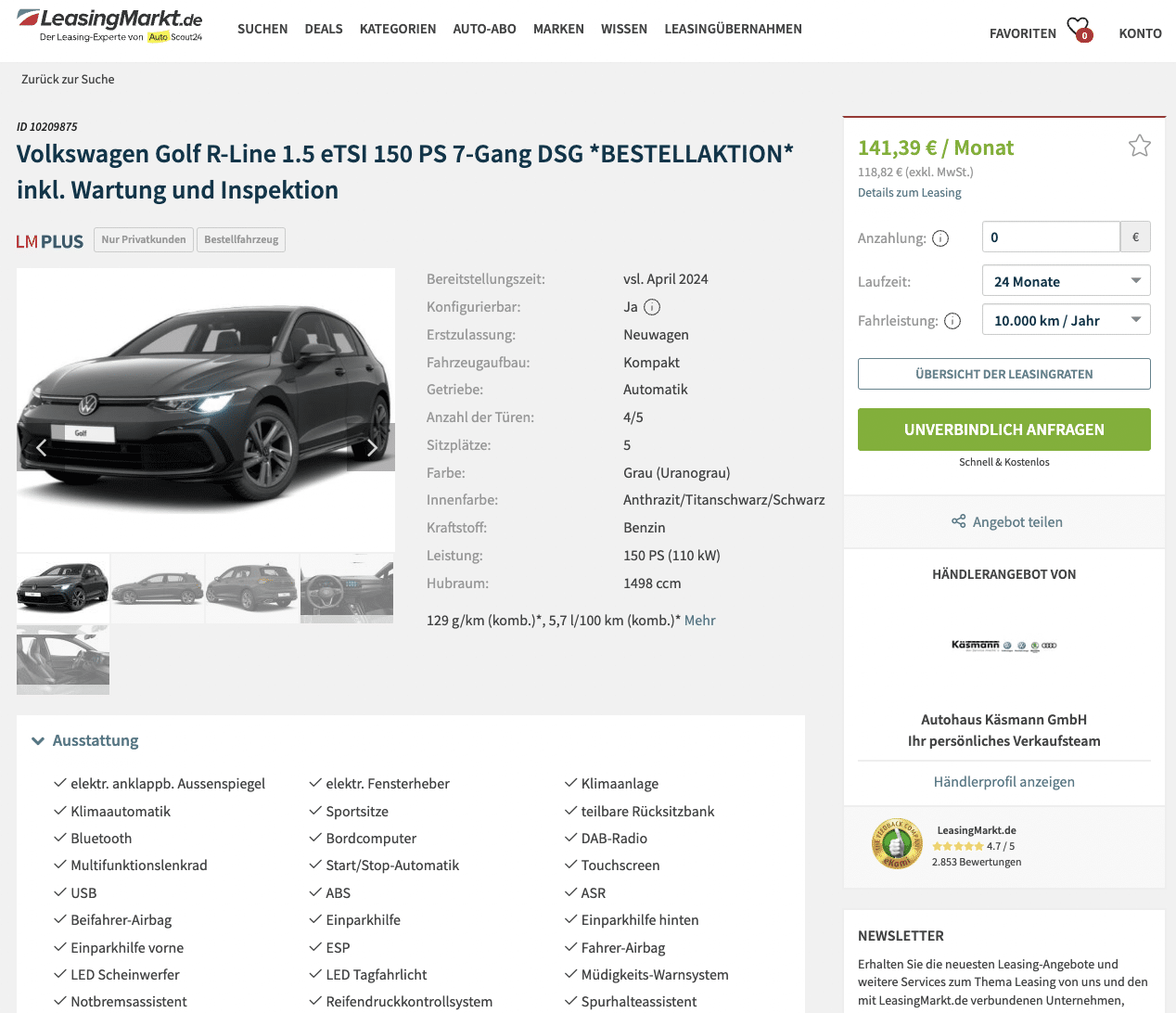Click the LM PLUS badge
Screen dimensions: 1176x1013
[50, 241]
